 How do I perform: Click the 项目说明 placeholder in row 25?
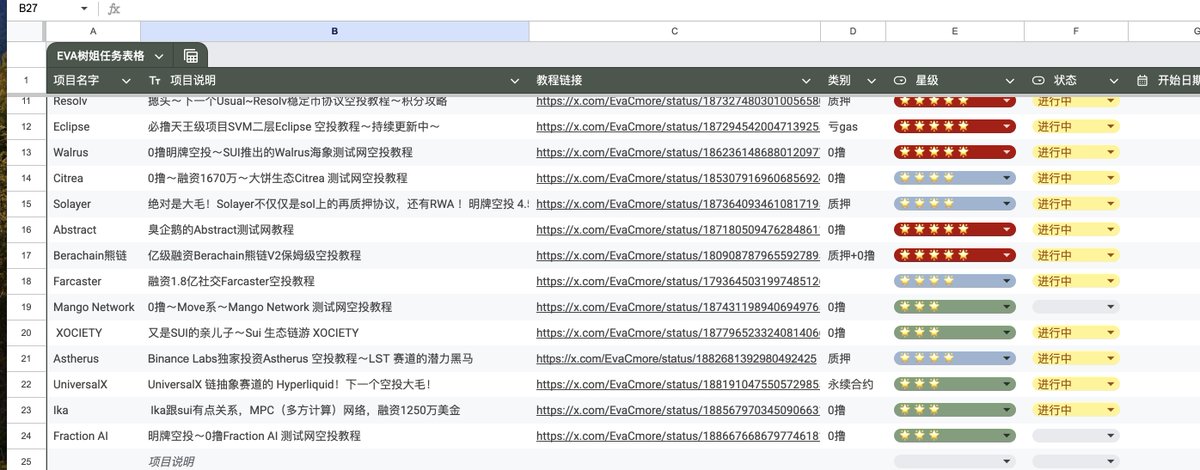coord(171,462)
